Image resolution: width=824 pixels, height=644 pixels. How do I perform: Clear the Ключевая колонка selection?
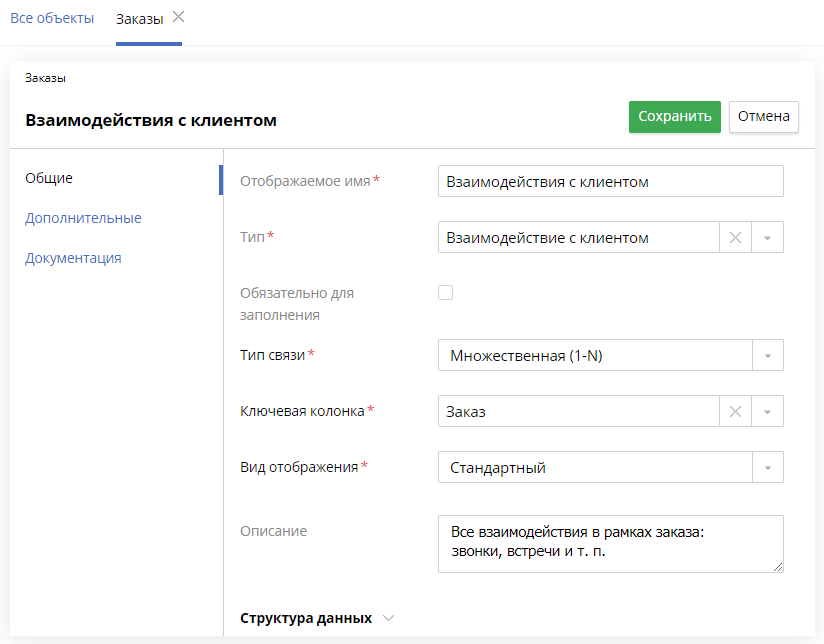click(735, 411)
